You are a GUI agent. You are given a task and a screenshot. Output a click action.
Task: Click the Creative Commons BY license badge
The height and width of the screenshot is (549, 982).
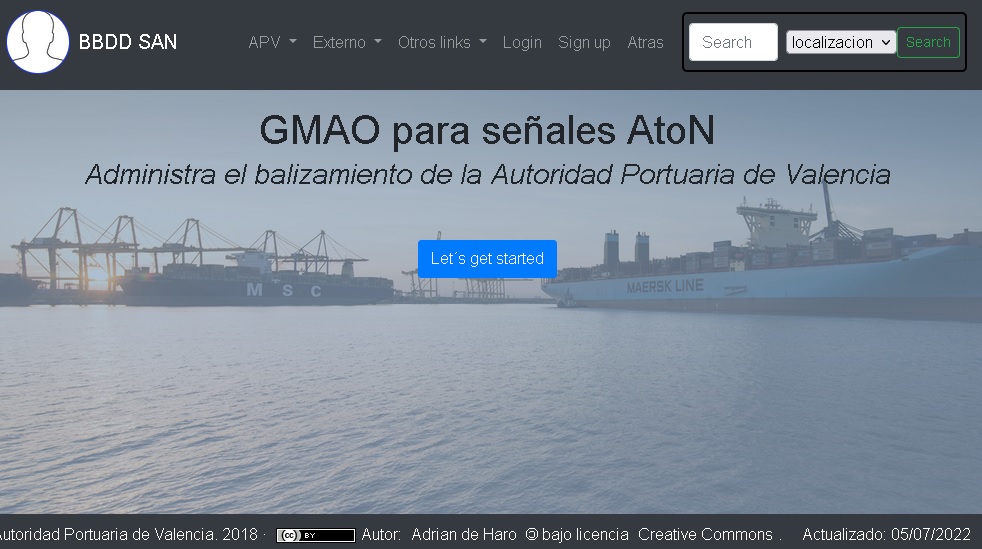316,535
